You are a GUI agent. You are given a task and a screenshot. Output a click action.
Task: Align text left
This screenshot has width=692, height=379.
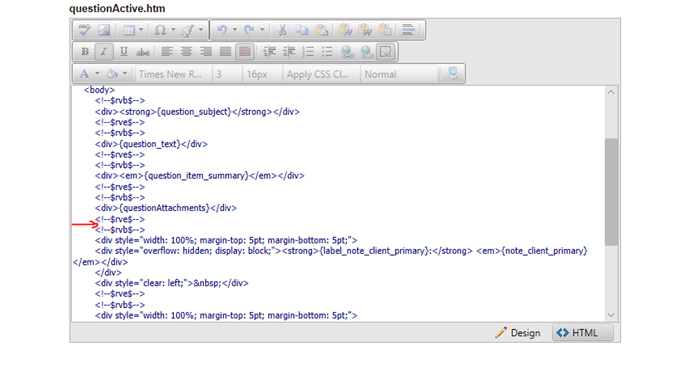167,52
